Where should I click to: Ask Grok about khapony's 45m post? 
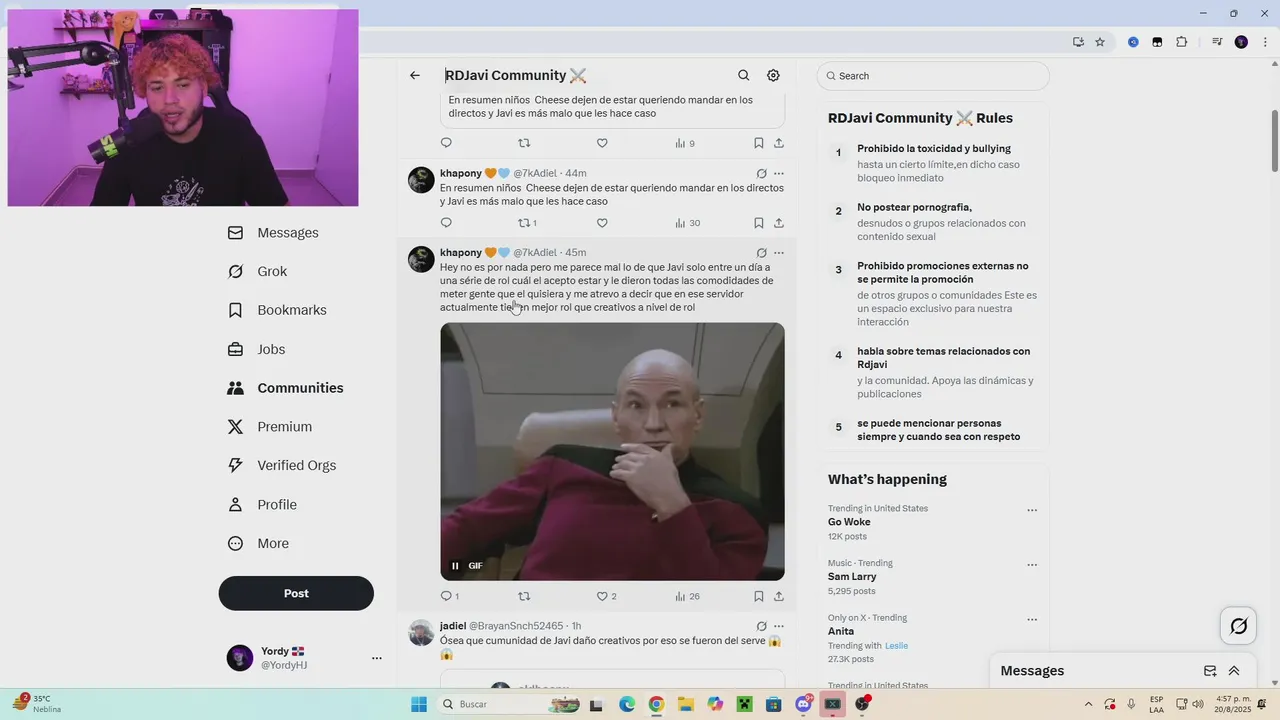[761, 253]
